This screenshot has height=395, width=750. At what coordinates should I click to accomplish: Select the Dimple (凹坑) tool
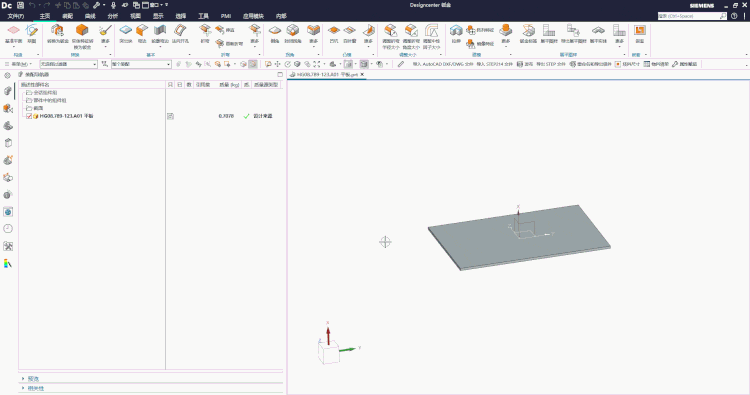click(x=333, y=33)
